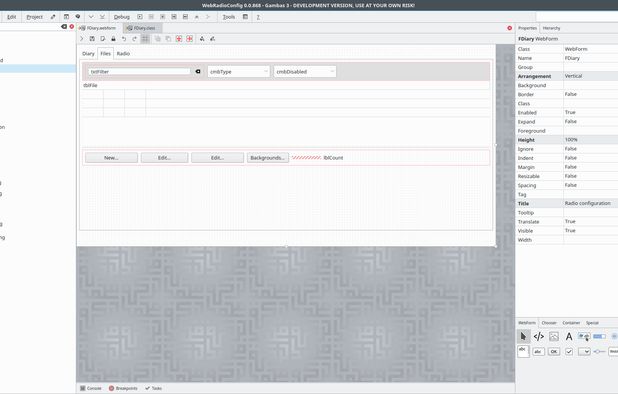Pick the combo box control in toolbox
Screen dimensions: 618x394
click(x=584, y=351)
